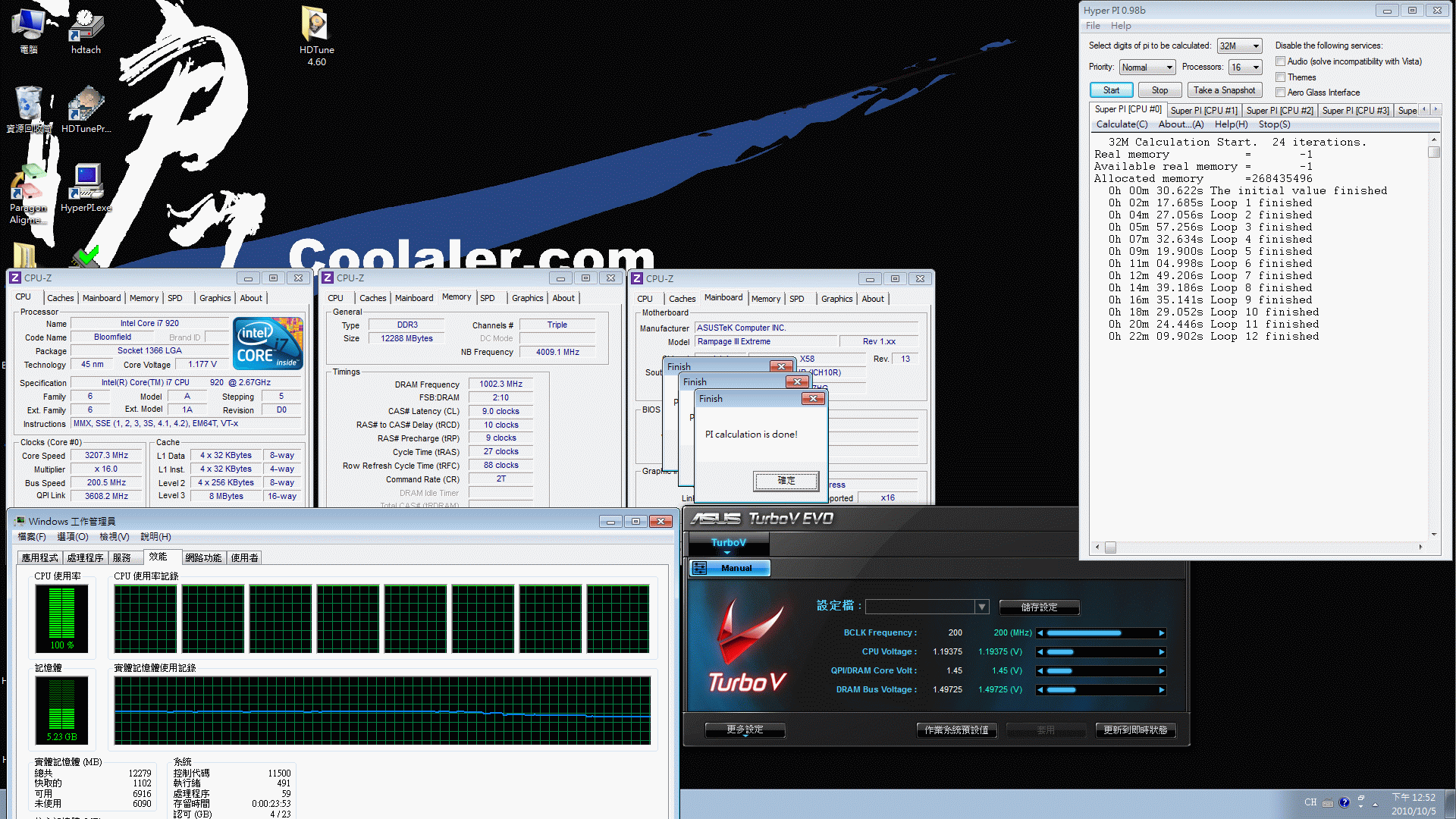
Task: Click the BCLK Frequency decrease arrow
Action: (1040, 633)
